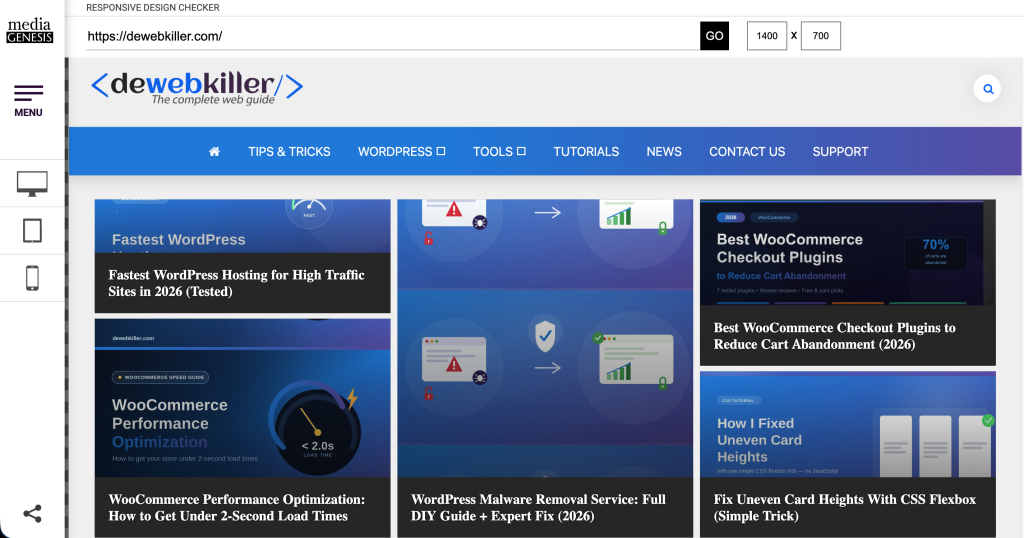Select mobile phone view icon

pyautogui.click(x=32, y=278)
